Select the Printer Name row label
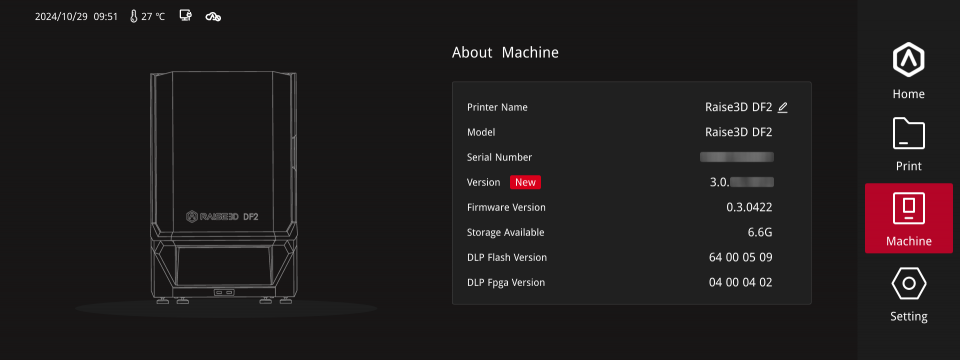Viewport: 960px width, 360px height. click(x=497, y=107)
